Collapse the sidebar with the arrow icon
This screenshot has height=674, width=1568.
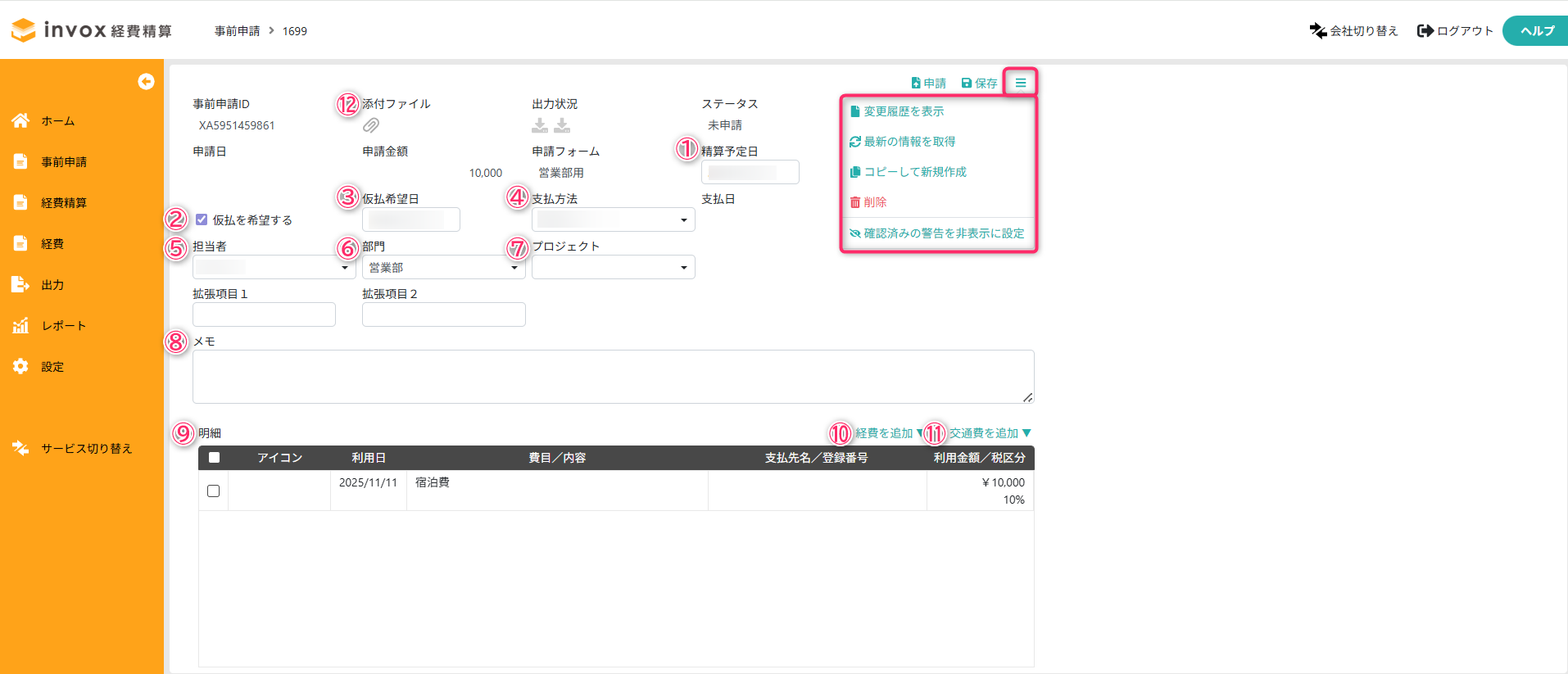[x=146, y=81]
